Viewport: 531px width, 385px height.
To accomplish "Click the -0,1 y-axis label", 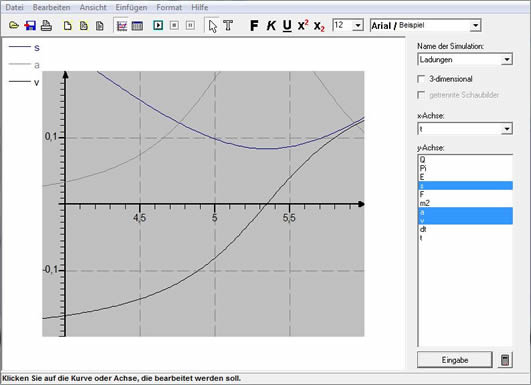I will click(49, 270).
